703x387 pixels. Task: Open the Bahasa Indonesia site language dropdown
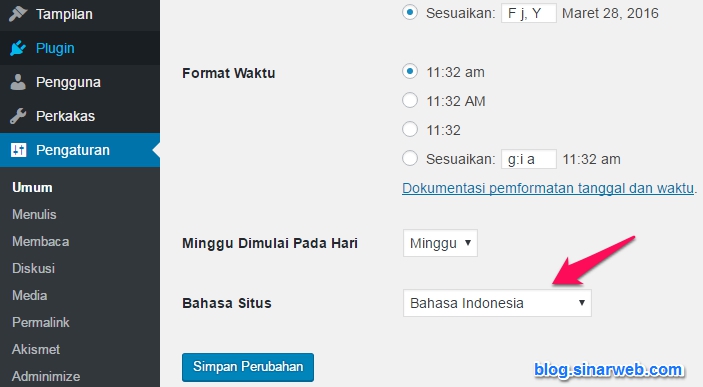(x=497, y=303)
